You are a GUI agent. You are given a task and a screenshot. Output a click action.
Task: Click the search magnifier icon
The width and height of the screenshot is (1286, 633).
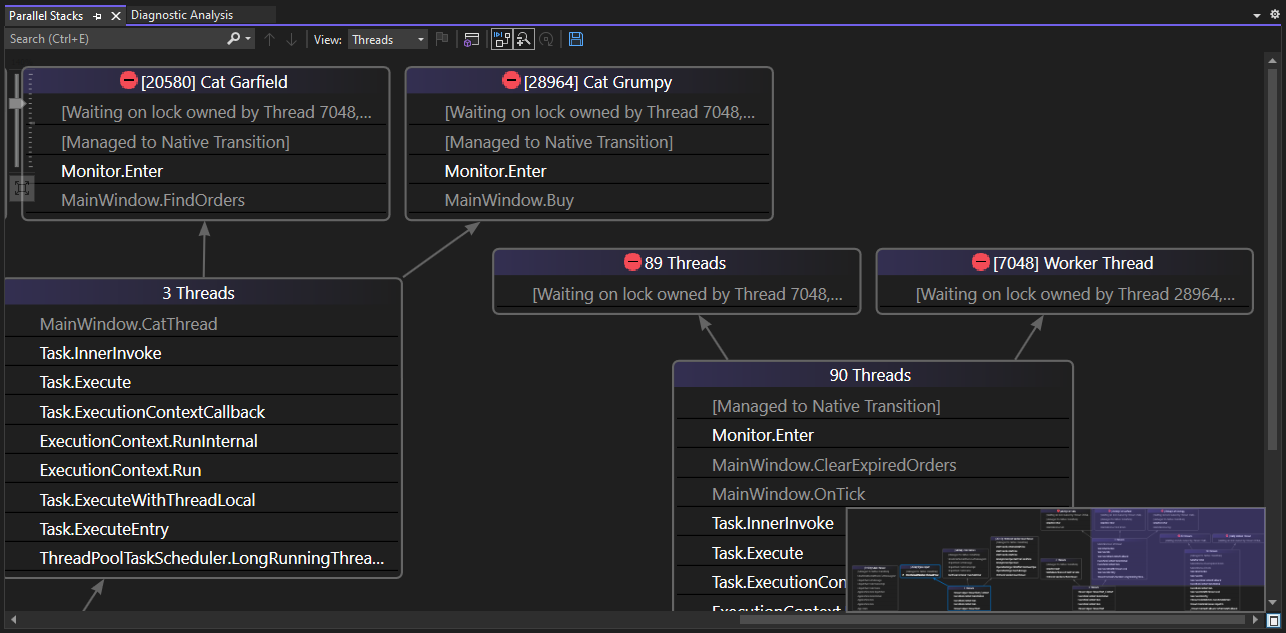pos(233,39)
